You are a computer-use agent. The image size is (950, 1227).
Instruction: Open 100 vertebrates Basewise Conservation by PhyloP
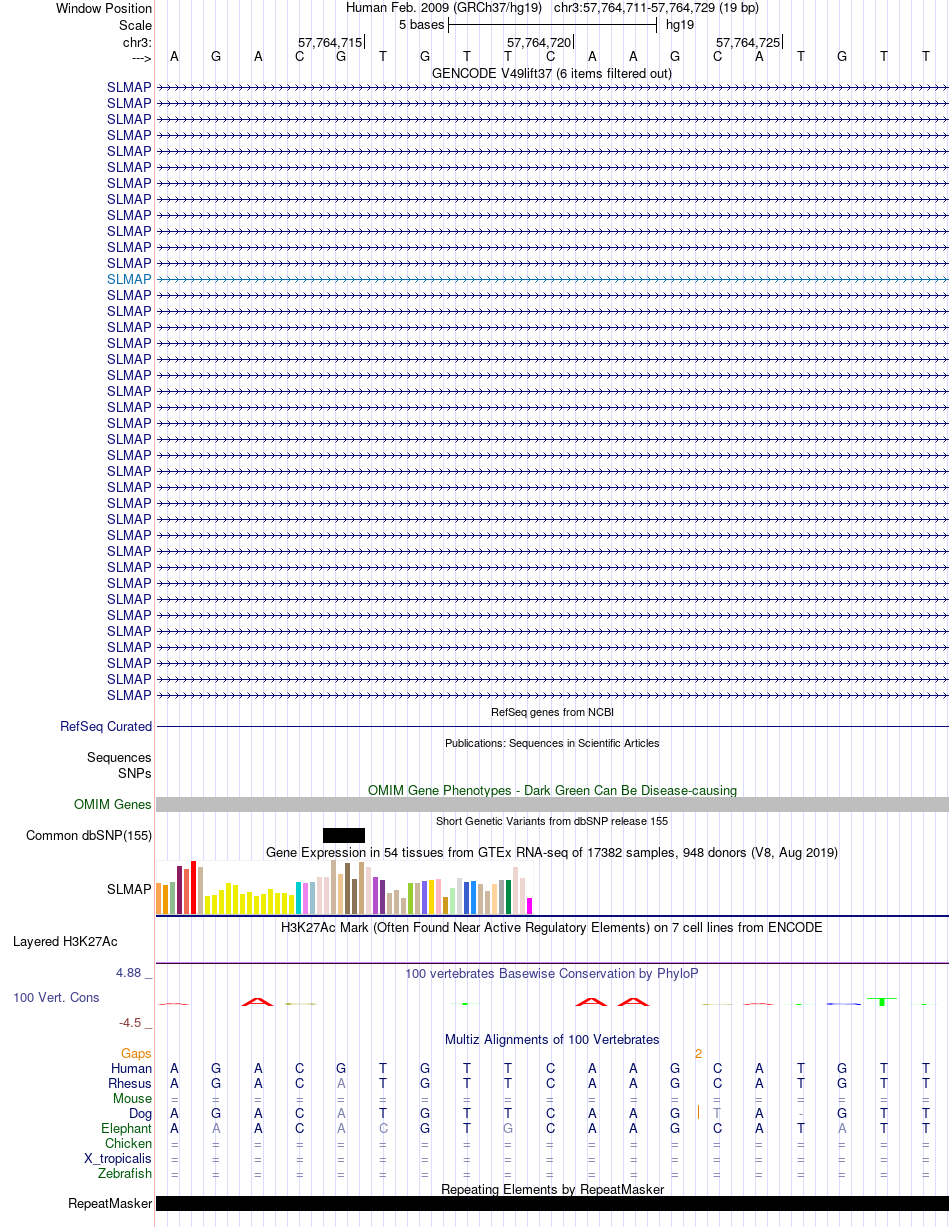coord(552,973)
